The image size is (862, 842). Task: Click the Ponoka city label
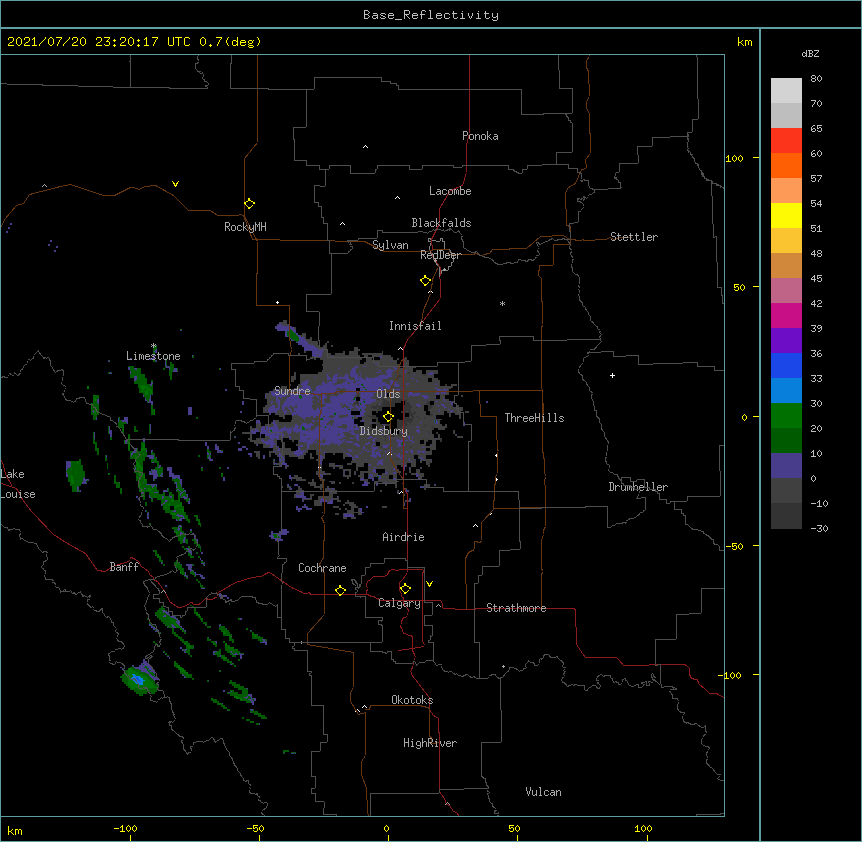point(480,136)
